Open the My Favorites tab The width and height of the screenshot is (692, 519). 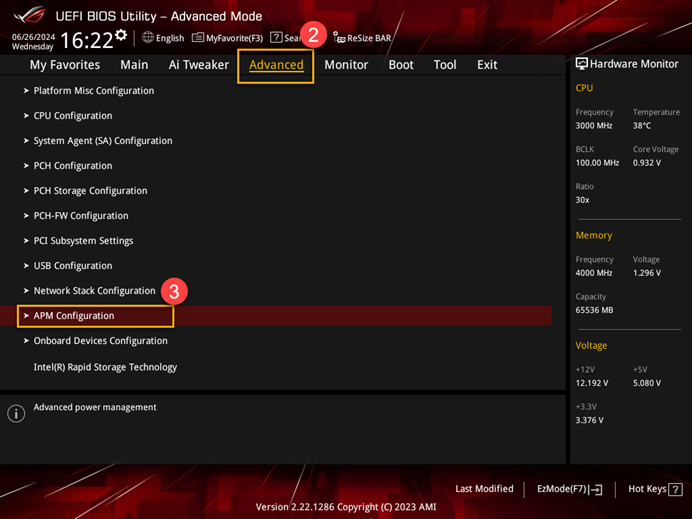pyautogui.click(x=65, y=65)
